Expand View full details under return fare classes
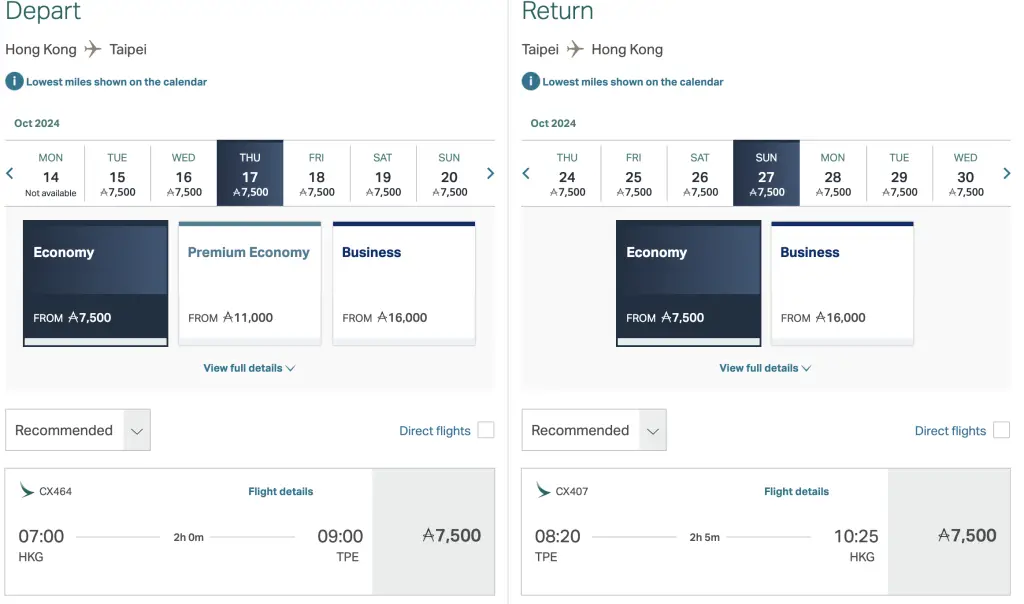The width and height of the screenshot is (1024, 604). click(765, 367)
